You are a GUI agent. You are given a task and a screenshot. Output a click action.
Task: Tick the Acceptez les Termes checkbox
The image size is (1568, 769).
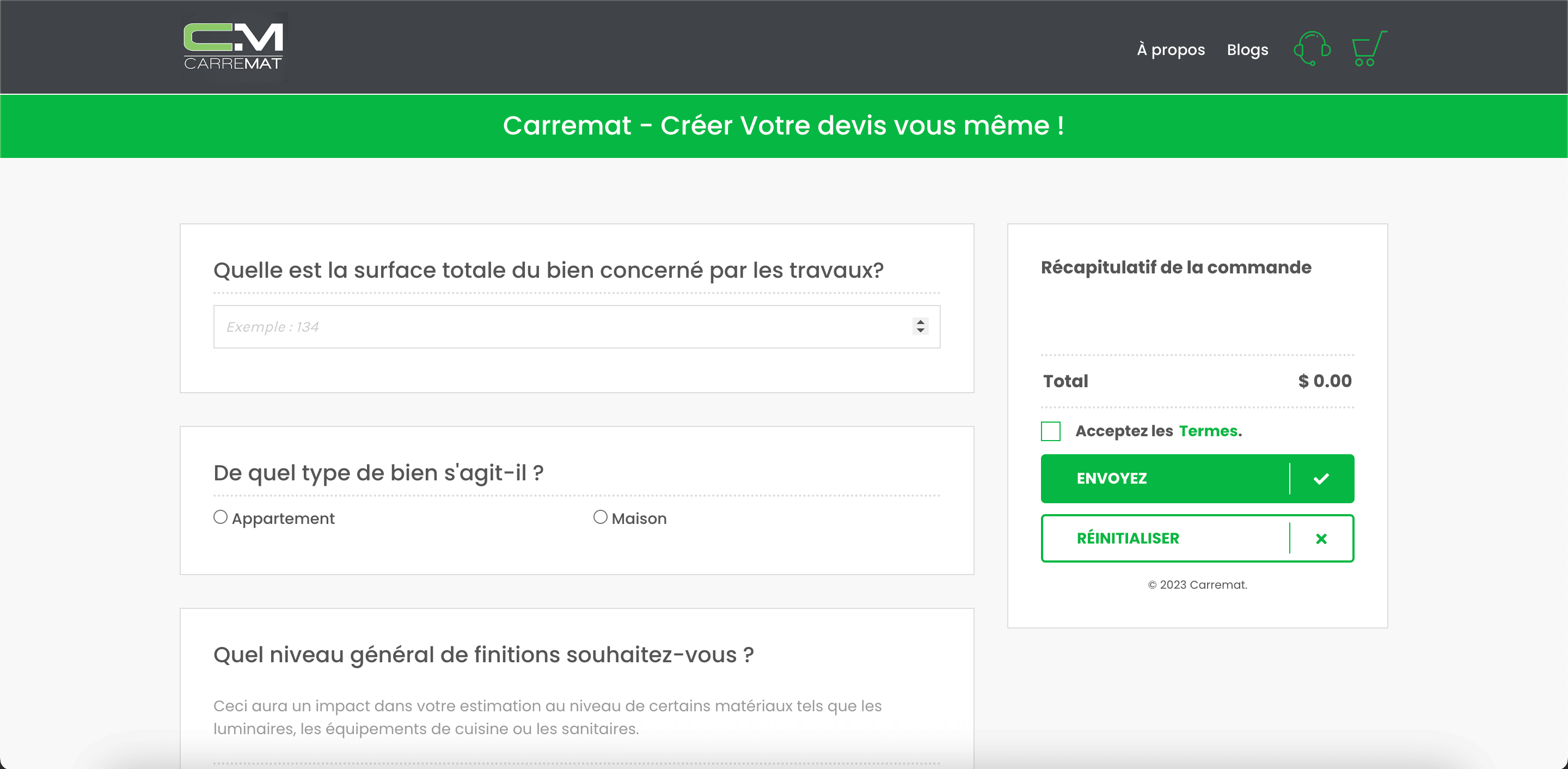click(x=1051, y=431)
